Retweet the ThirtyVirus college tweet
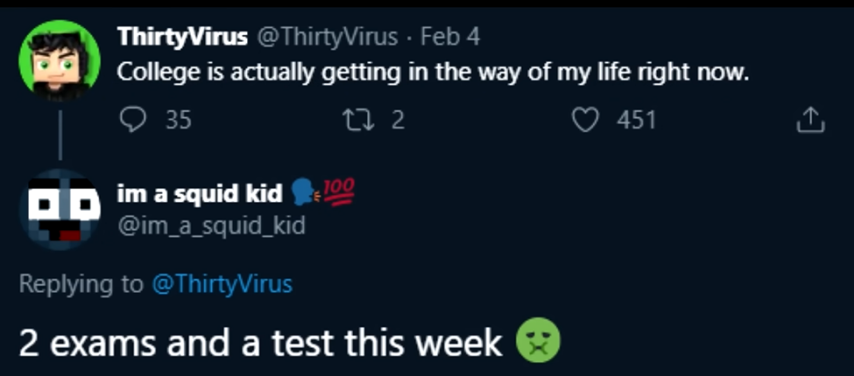 pyautogui.click(x=357, y=119)
